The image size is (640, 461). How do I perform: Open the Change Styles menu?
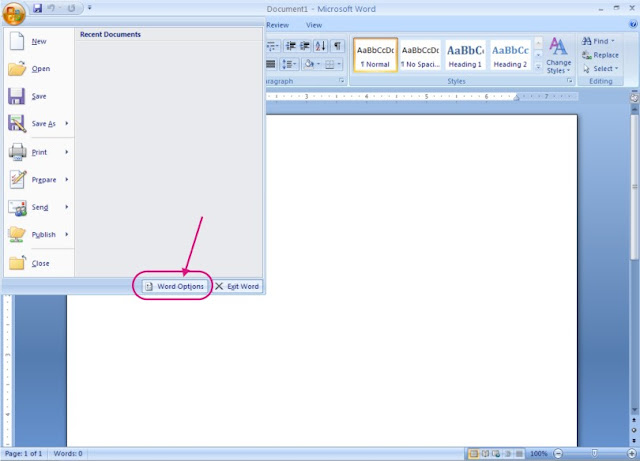558,56
